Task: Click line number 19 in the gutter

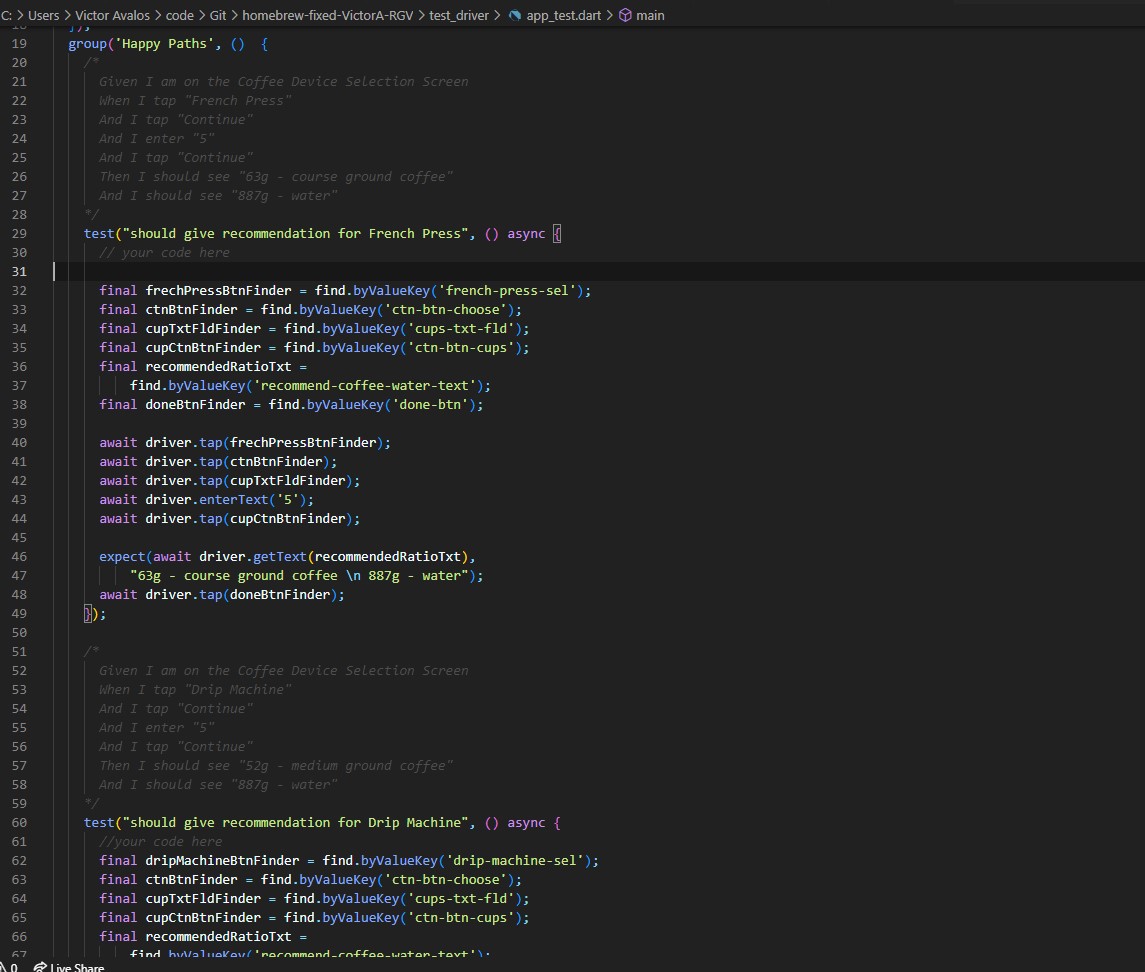Action: tap(20, 44)
